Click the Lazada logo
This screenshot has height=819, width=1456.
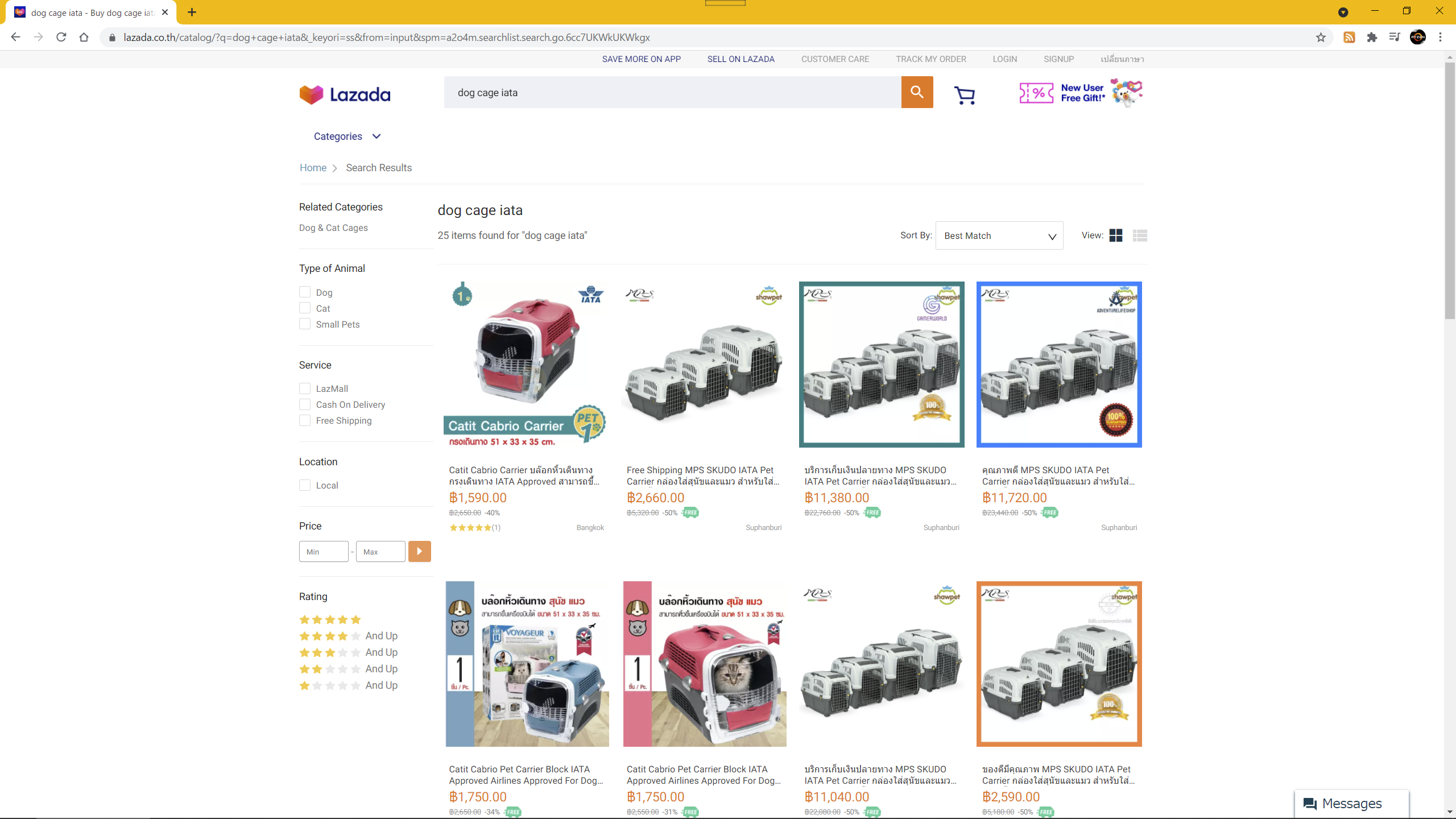click(x=345, y=94)
